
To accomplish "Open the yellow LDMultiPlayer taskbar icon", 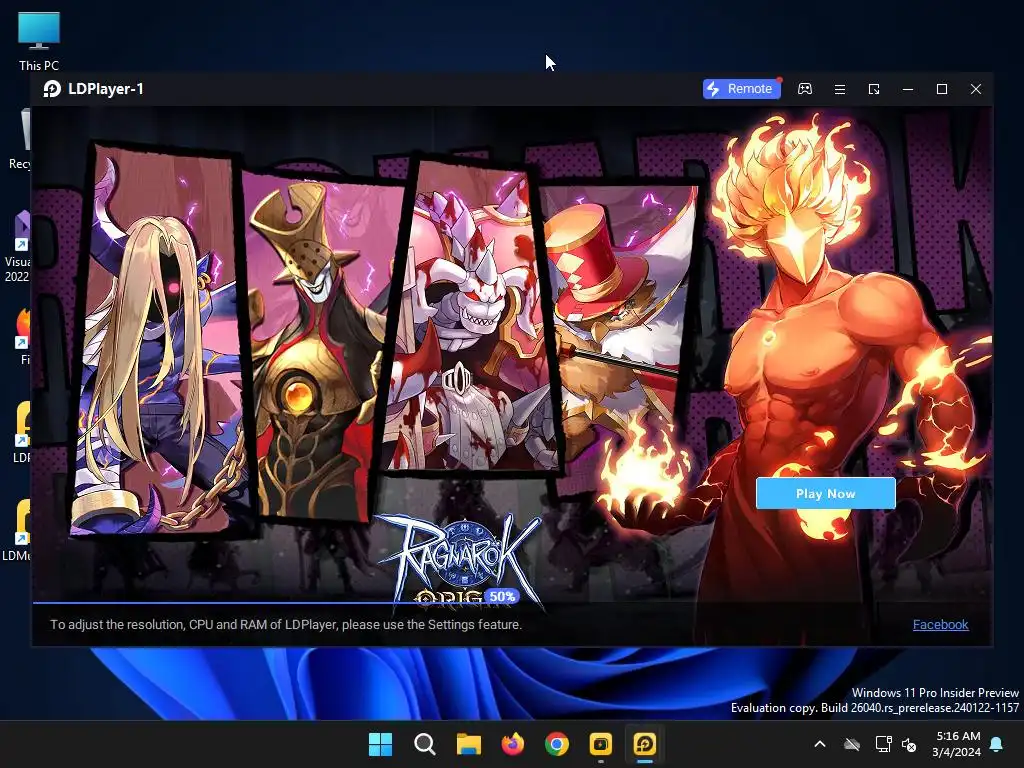I will (x=600, y=744).
